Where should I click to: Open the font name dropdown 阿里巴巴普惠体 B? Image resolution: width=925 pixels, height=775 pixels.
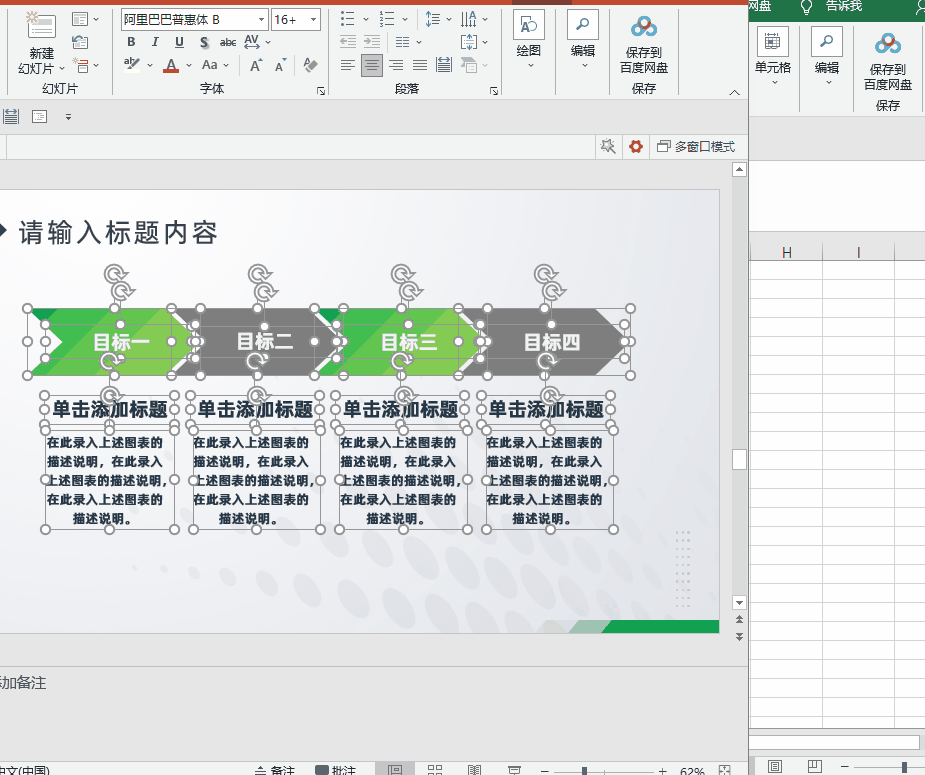tap(261, 19)
